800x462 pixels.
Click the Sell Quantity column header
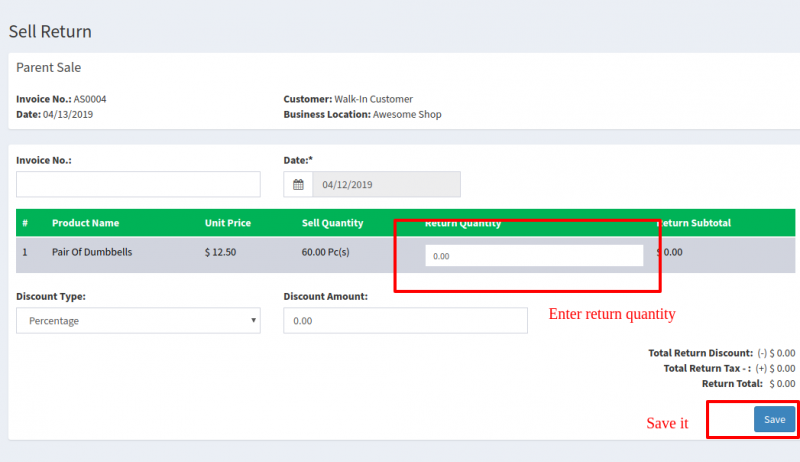click(332, 223)
